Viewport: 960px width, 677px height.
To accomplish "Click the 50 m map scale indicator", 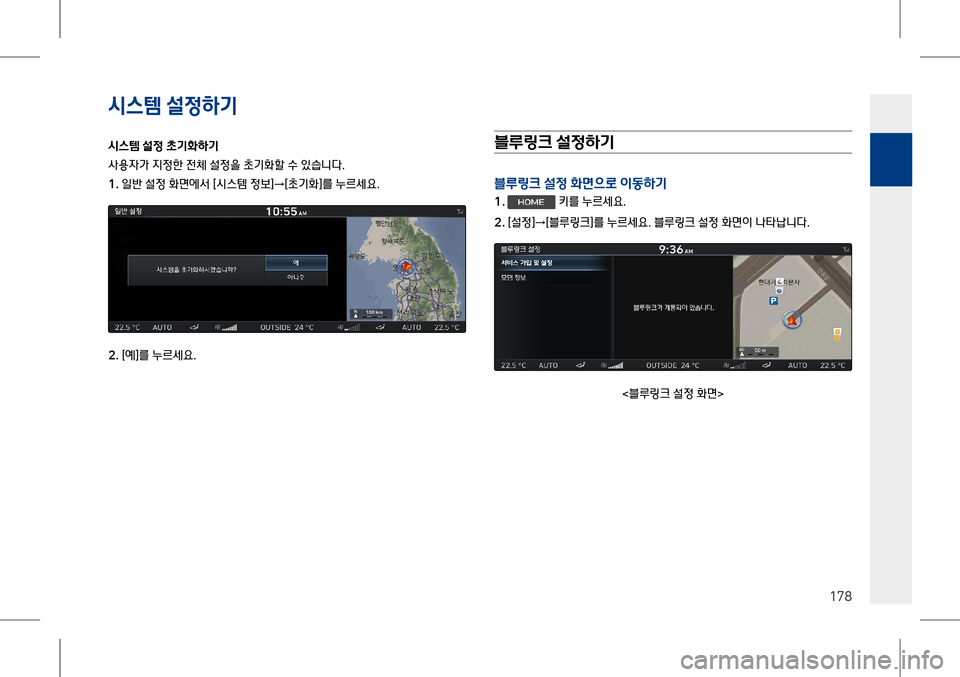I will click(757, 351).
